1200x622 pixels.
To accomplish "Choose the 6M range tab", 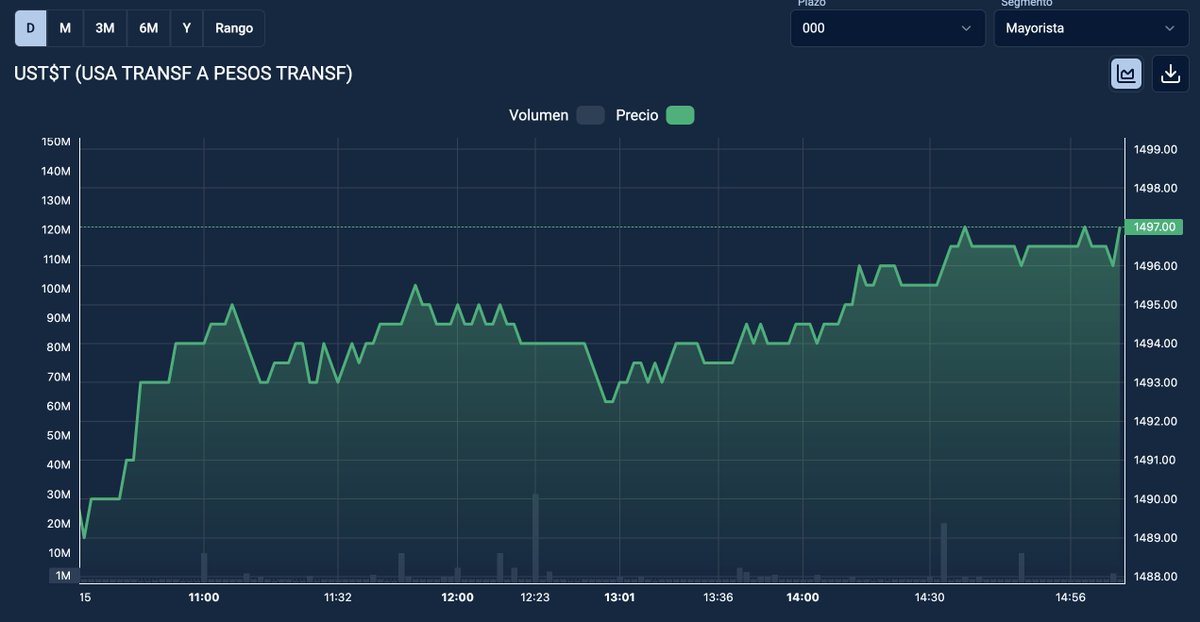I will [149, 28].
